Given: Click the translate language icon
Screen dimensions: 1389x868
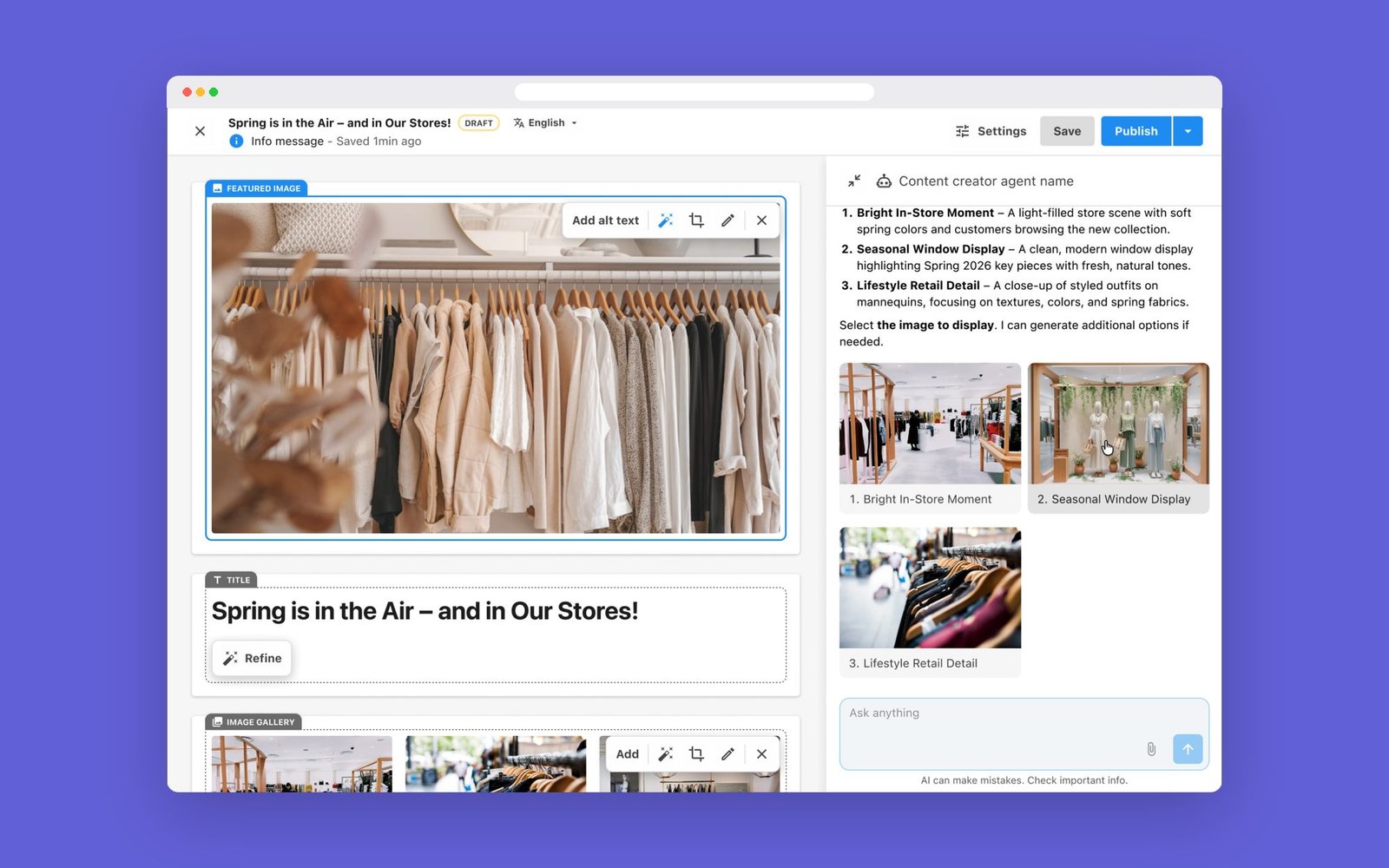Looking at the screenshot, I should [x=518, y=122].
